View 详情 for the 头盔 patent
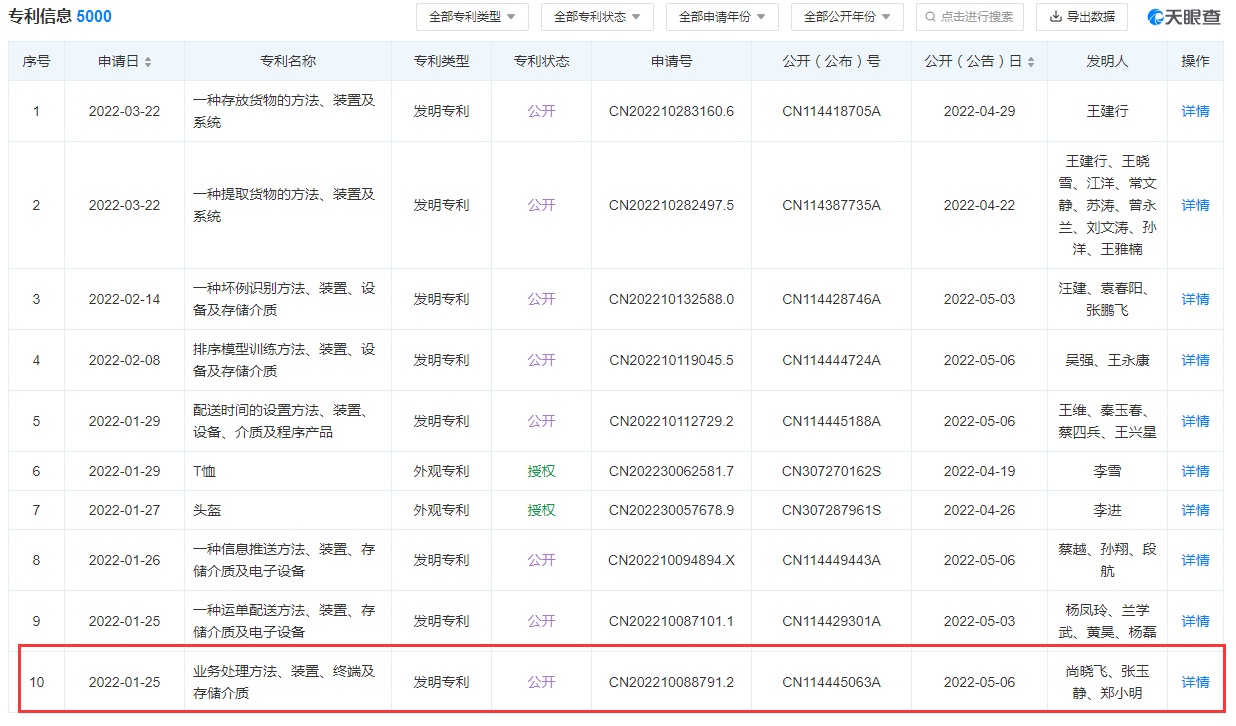This screenshot has height=726, width=1236. 1195,510
